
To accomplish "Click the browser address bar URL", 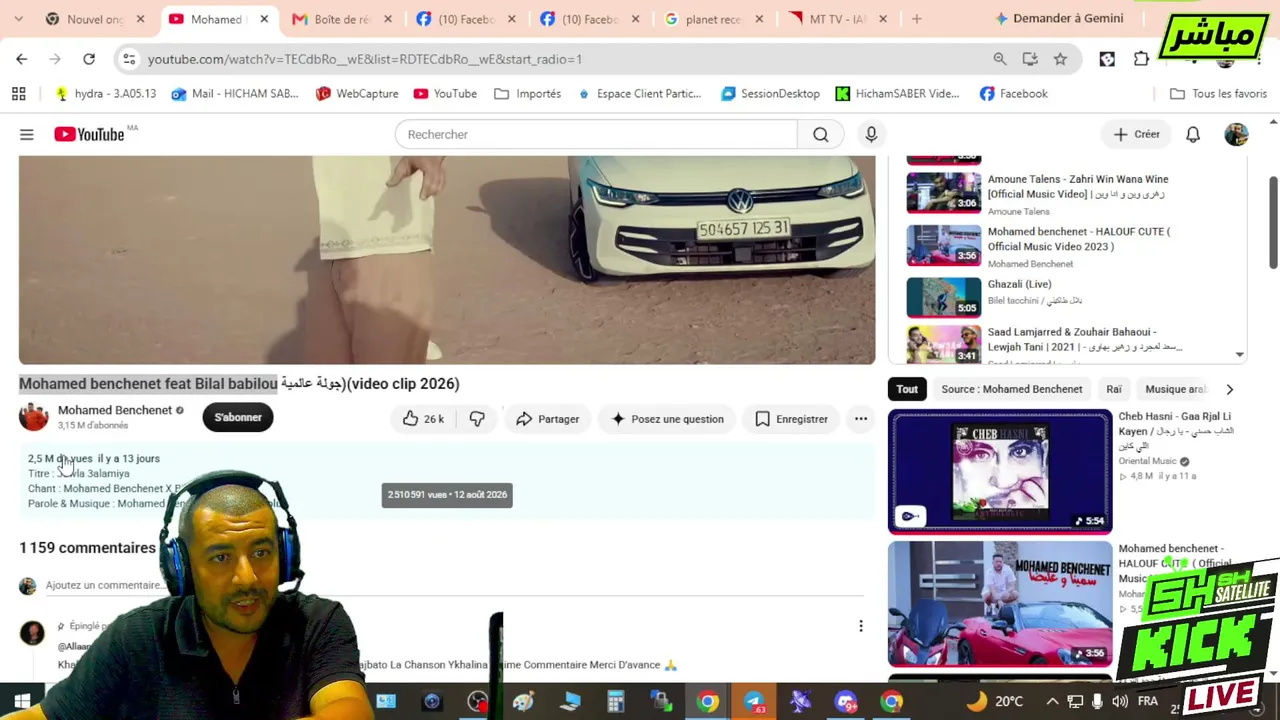I will tap(364, 59).
